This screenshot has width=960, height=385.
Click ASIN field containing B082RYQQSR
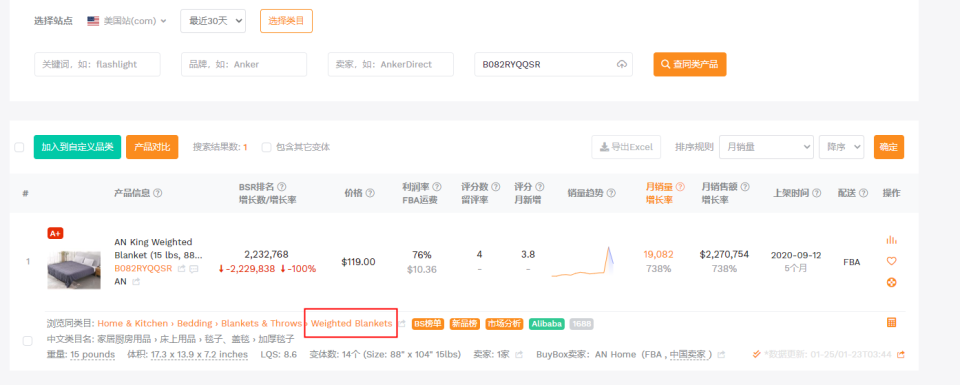click(x=553, y=64)
